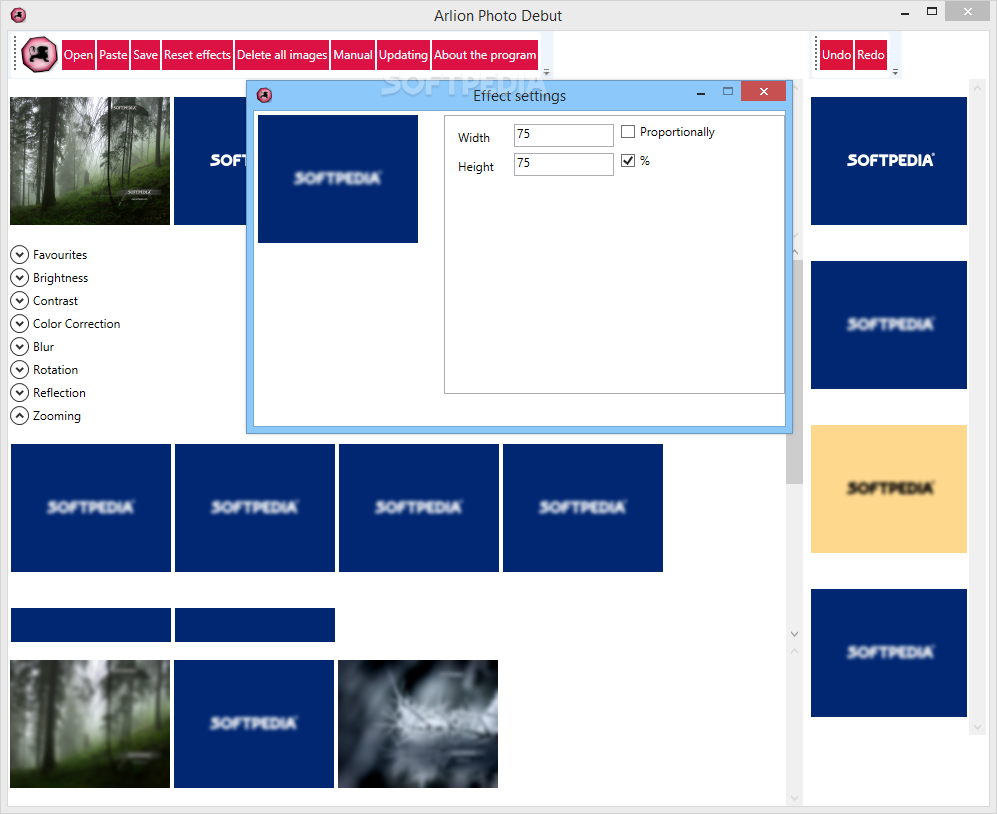Undo the last effect
This screenshot has height=814, width=997.
(836, 55)
